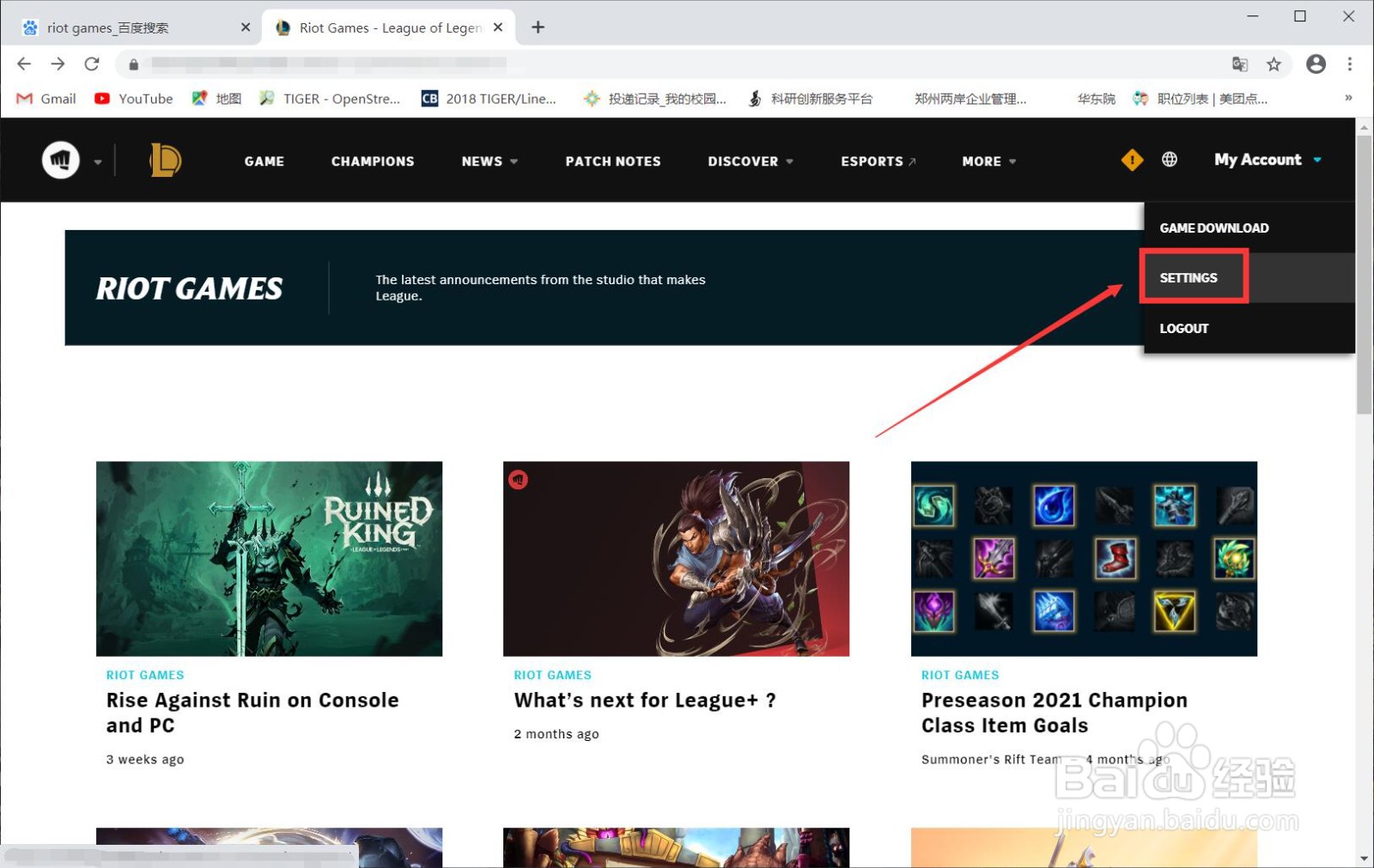Open the language globe icon
Viewport: 1374px width, 868px height.
click(1170, 160)
